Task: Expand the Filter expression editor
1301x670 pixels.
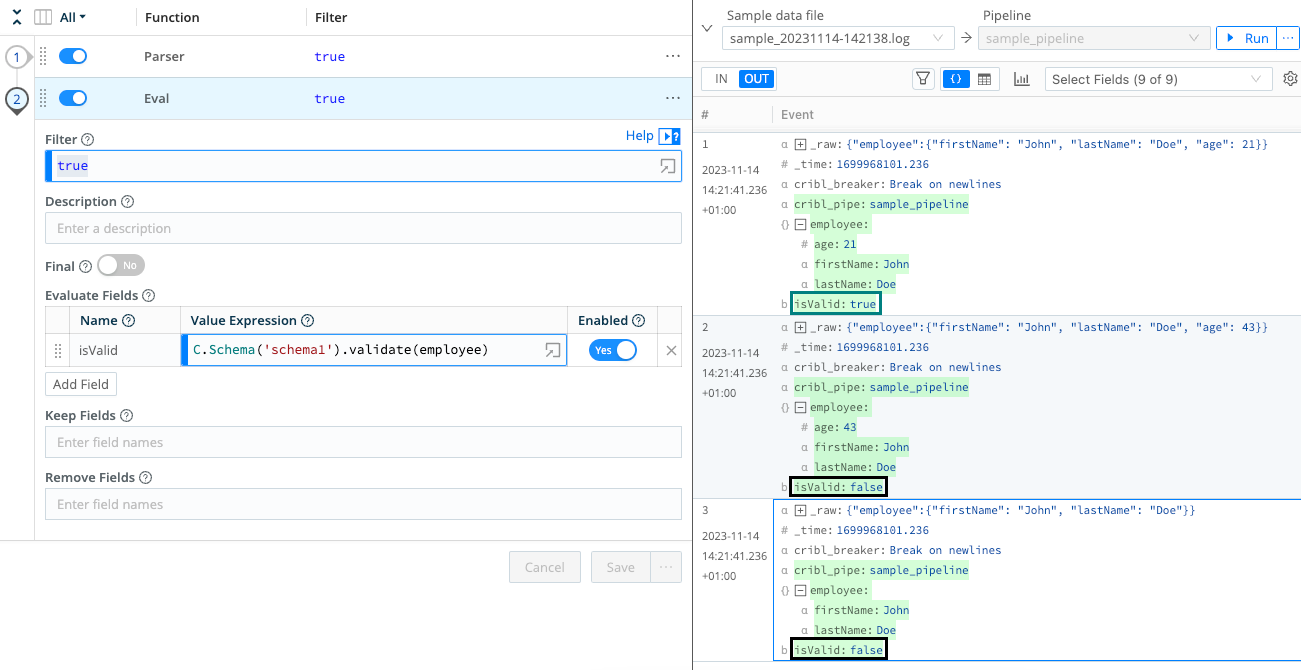Action: coord(668,167)
